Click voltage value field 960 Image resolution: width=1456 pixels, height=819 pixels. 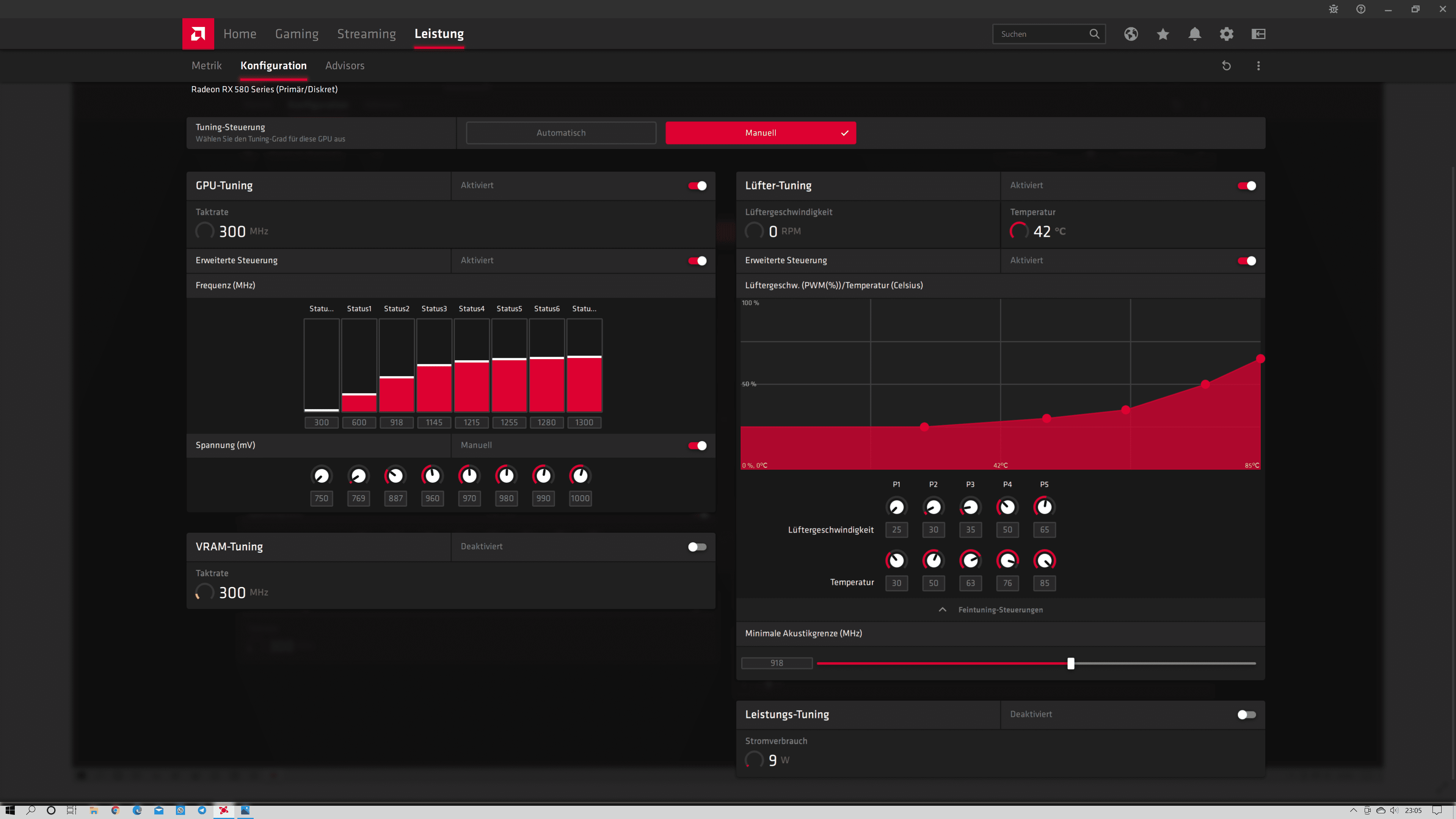(x=432, y=498)
